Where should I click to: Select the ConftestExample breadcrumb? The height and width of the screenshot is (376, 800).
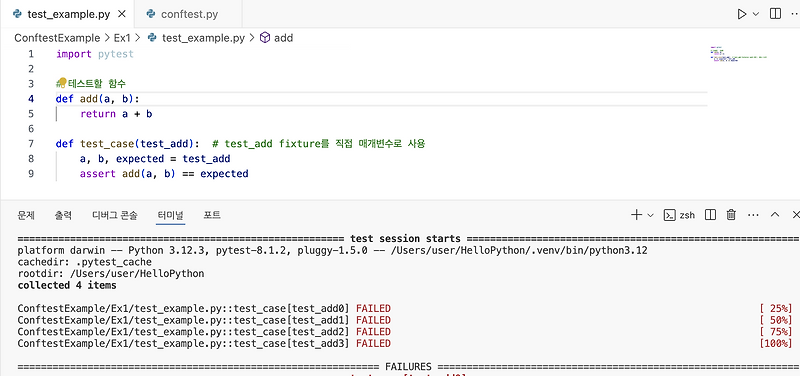(57, 38)
